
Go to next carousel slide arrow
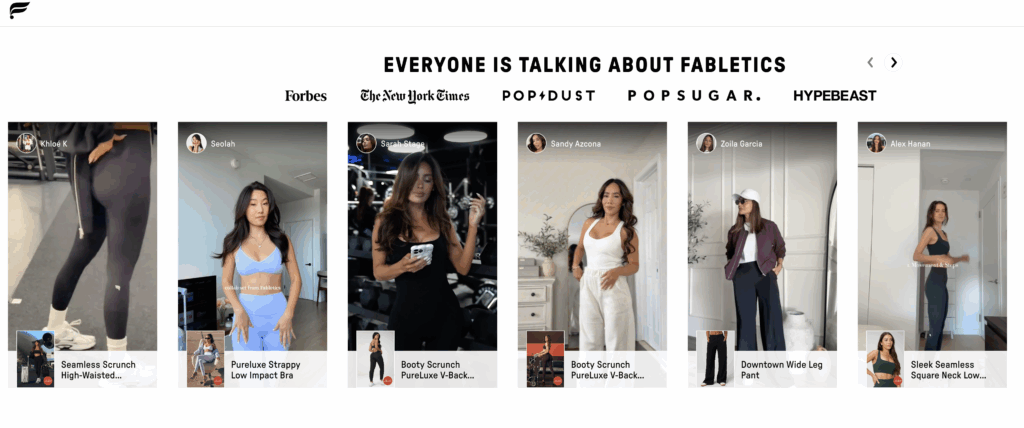894,62
